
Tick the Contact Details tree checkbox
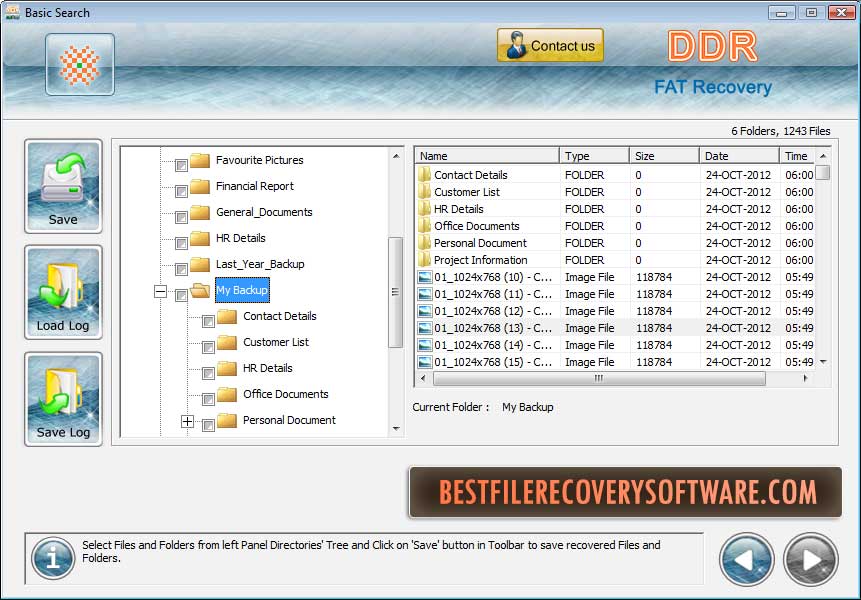click(x=208, y=321)
